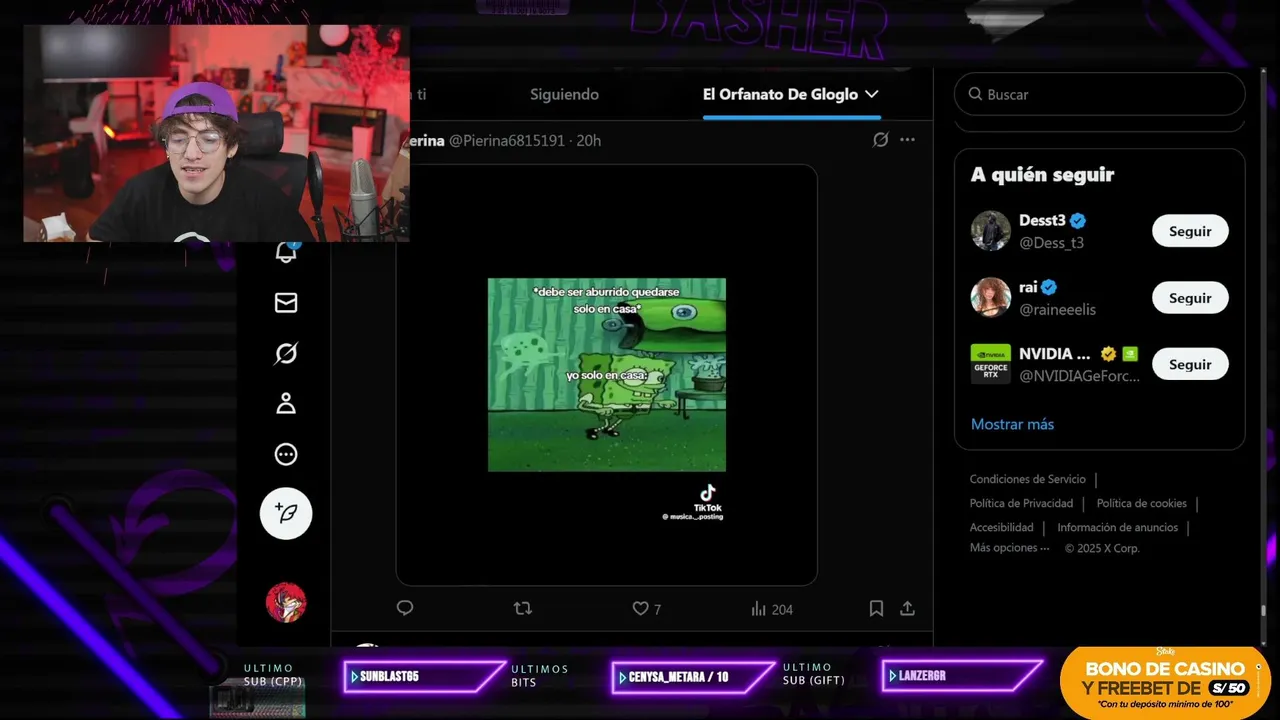Open More options circle in sidebar
This screenshot has width=1280, height=720.
coord(286,454)
